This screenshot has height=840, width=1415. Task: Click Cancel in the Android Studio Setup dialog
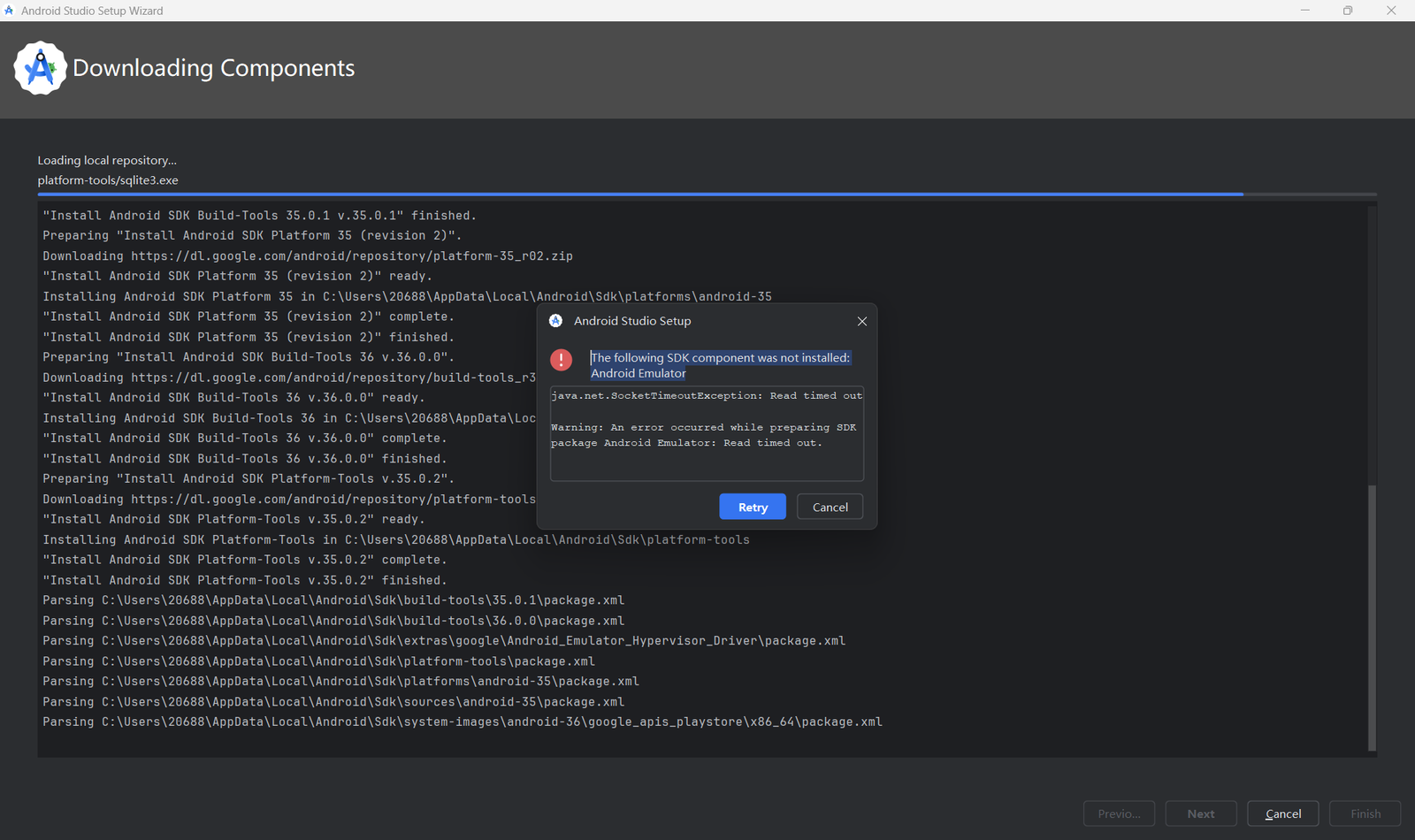[x=830, y=507]
